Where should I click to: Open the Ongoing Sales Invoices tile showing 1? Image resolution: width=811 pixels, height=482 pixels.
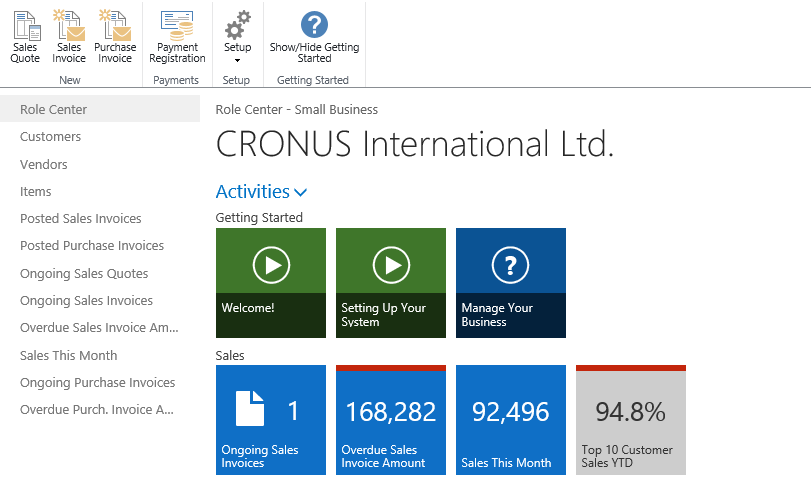pyautogui.click(x=271, y=420)
